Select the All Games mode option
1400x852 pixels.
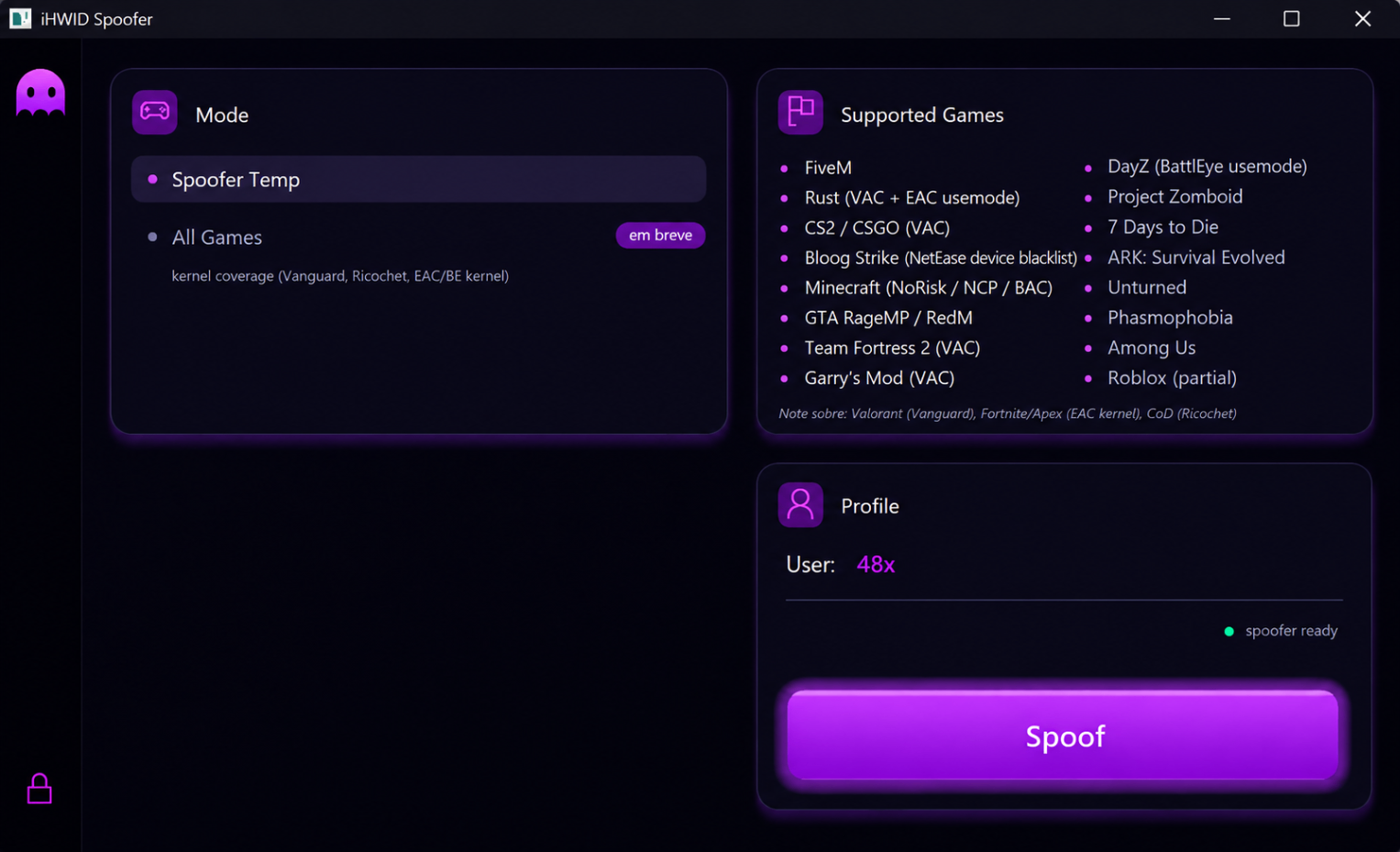[x=418, y=237]
